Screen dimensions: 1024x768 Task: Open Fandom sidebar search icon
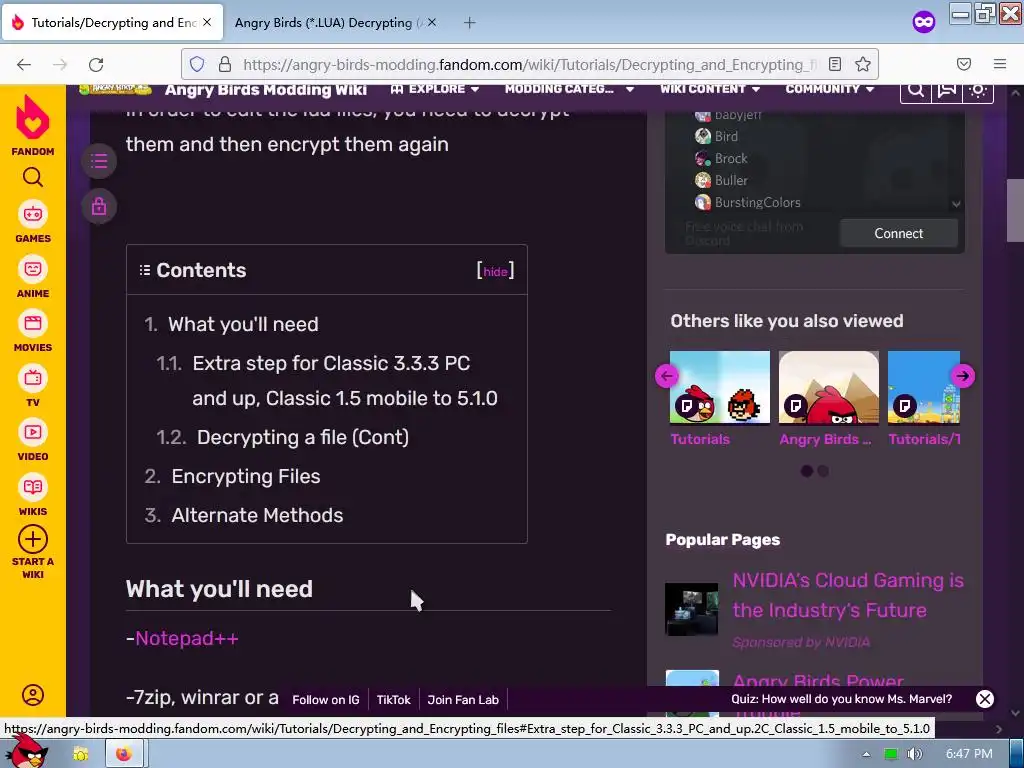tap(33, 177)
